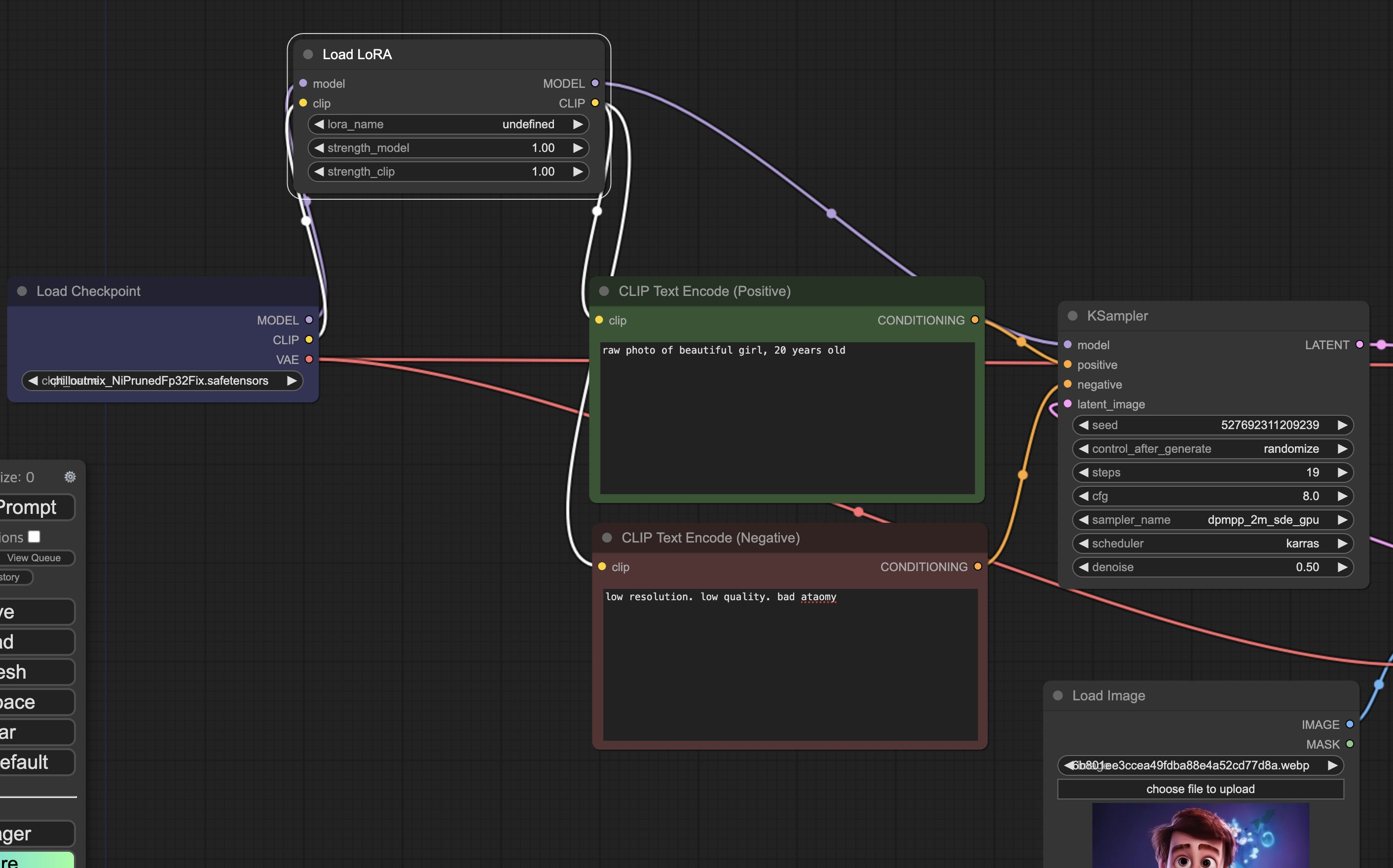Collapse CLIP Text Encode (Positive) node dot
Screen dimensions: 1393x868
pos(604,291)
